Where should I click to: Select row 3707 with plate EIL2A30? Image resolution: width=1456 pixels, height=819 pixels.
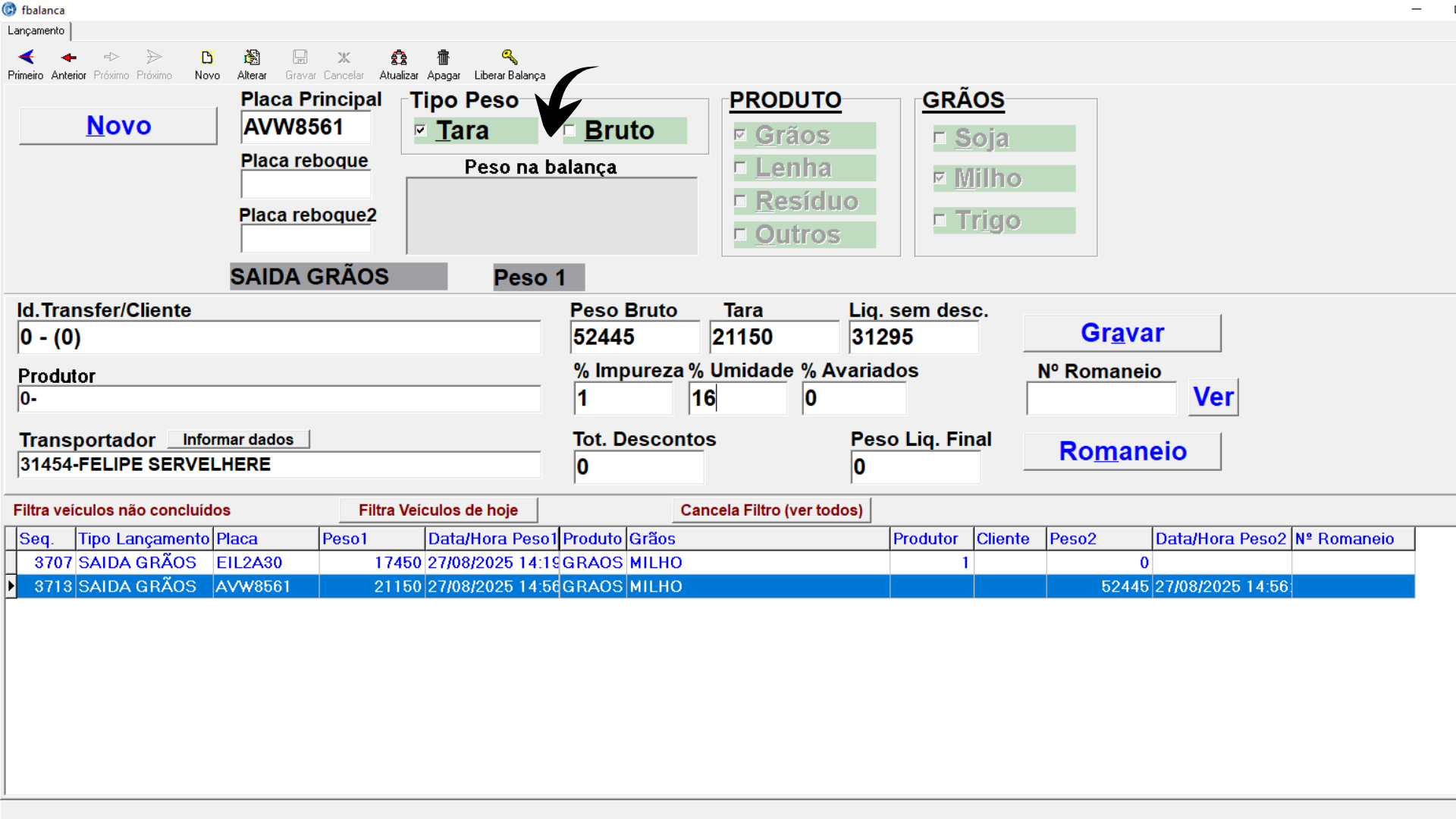[249, 563]
